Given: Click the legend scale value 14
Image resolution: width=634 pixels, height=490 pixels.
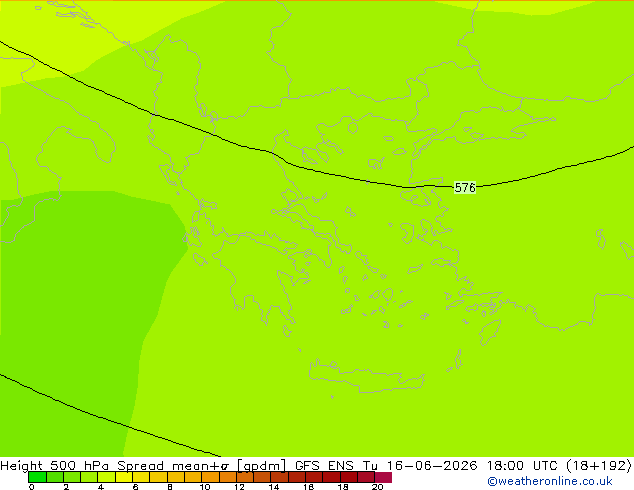Looking at the screenshot, I should (x=274, y=487).
